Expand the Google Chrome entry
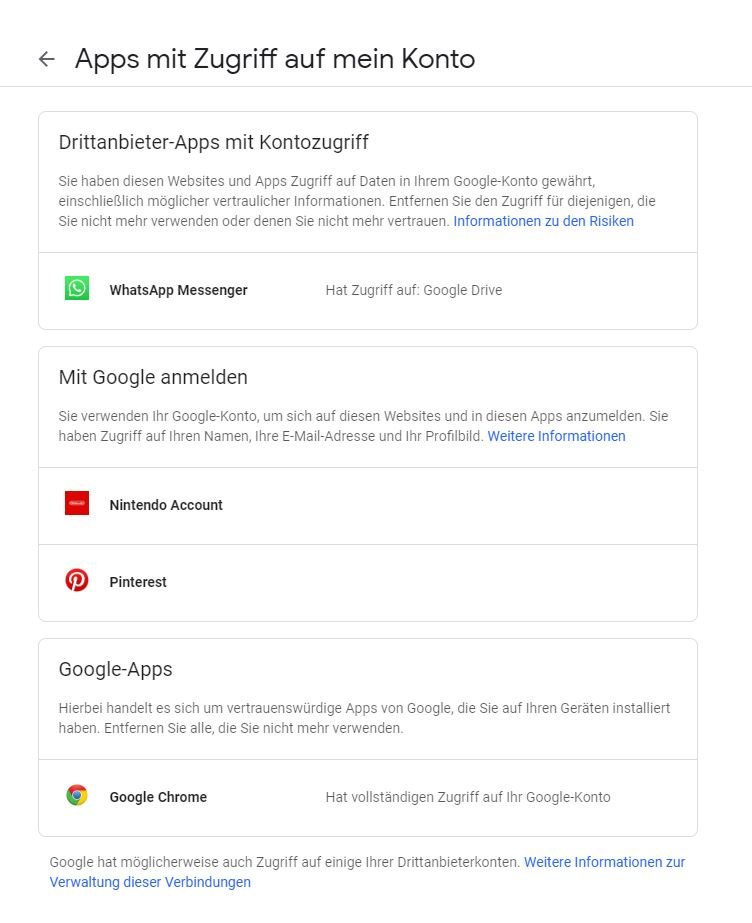 click(158, 797)
